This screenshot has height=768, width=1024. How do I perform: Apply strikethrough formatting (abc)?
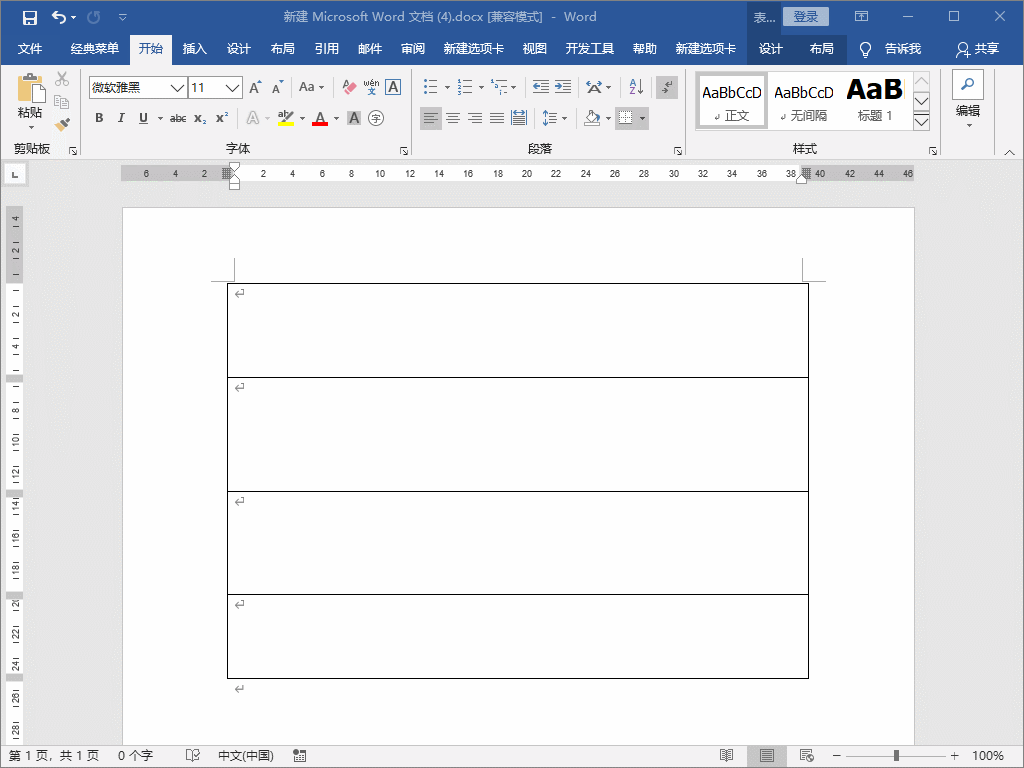click(178, 118)
